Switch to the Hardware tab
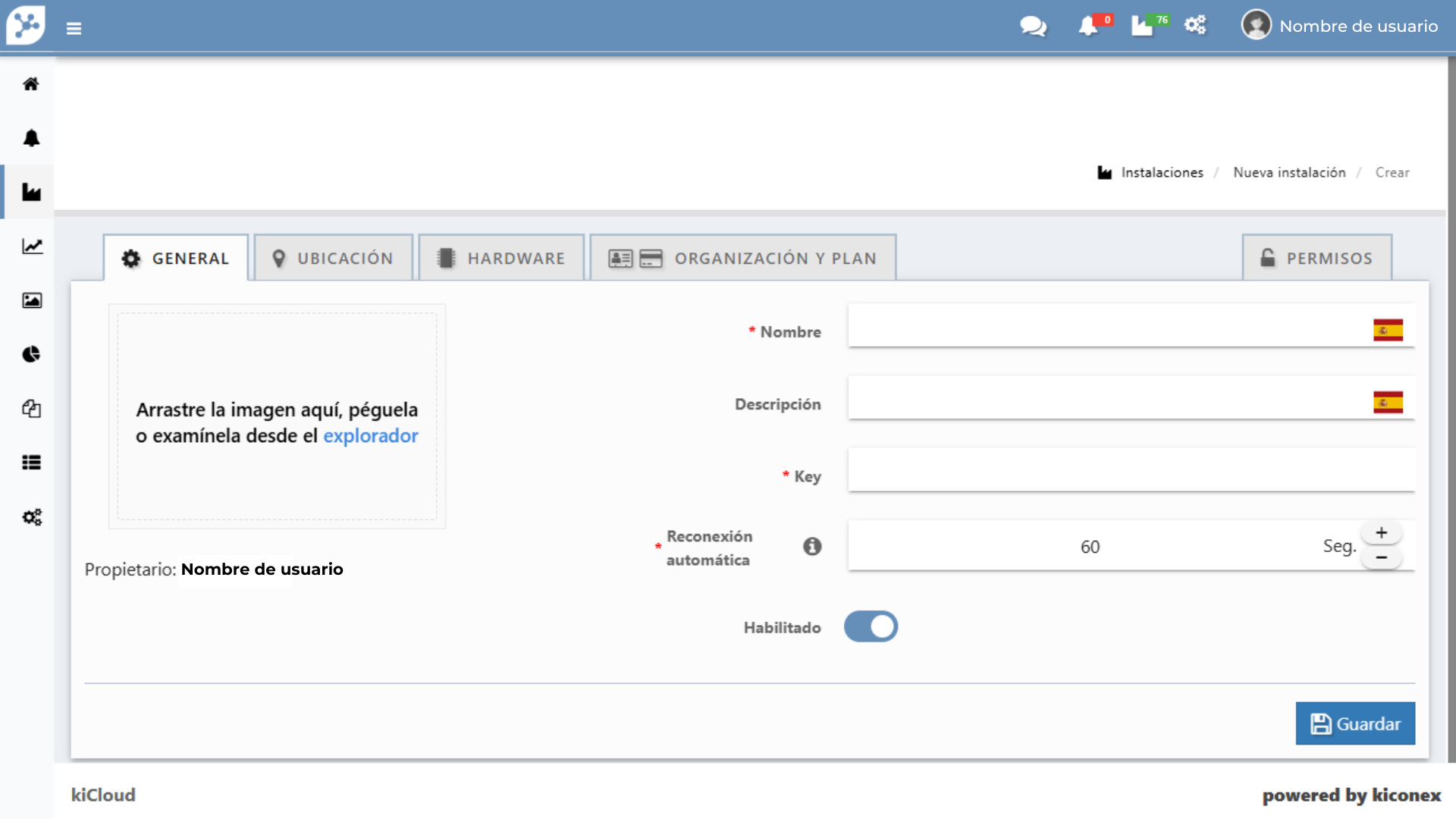The image size is (1456, 819). pyautogui.click(x=501, y=259)
